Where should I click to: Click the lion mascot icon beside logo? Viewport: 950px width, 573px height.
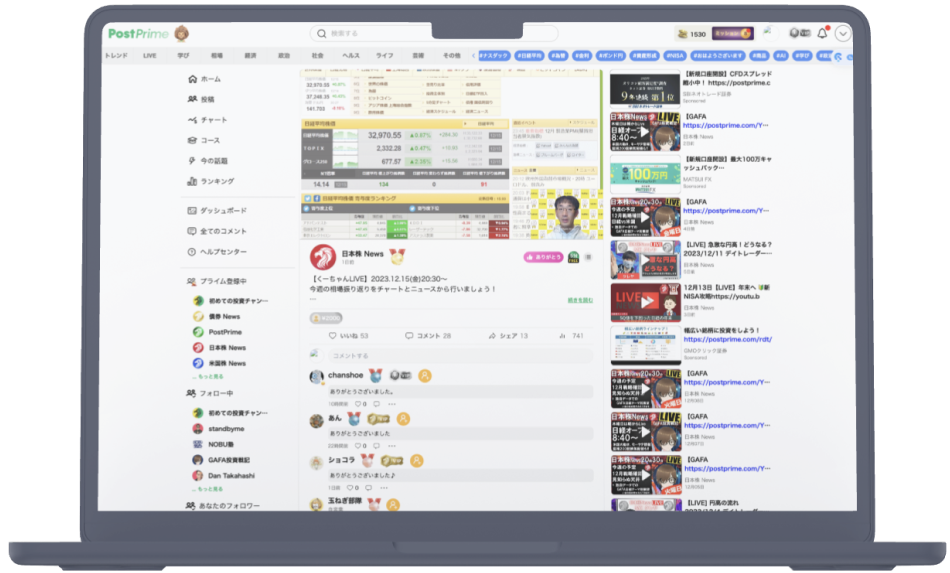pyautogui.click(x=181, y=33)
